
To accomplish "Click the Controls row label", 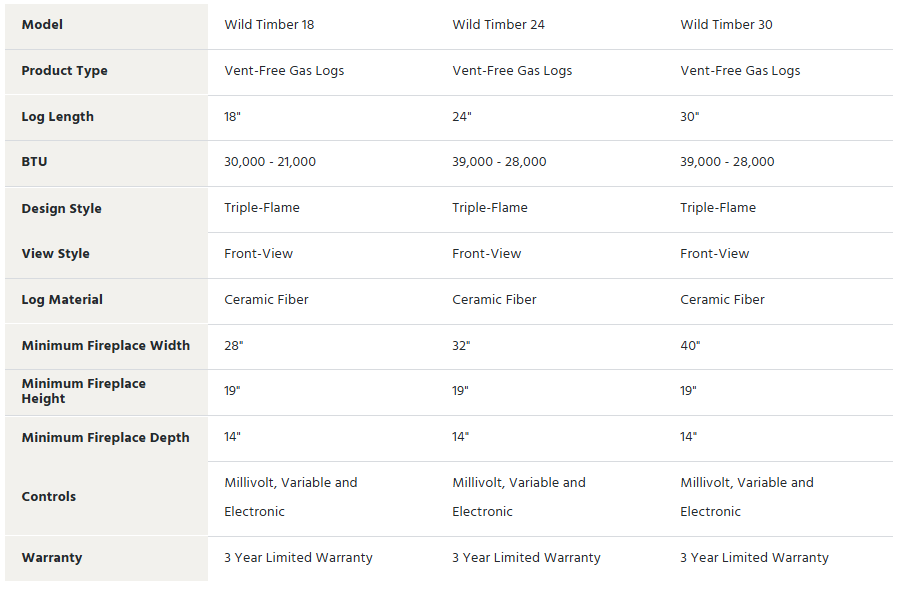I will [x=49, y=497].
